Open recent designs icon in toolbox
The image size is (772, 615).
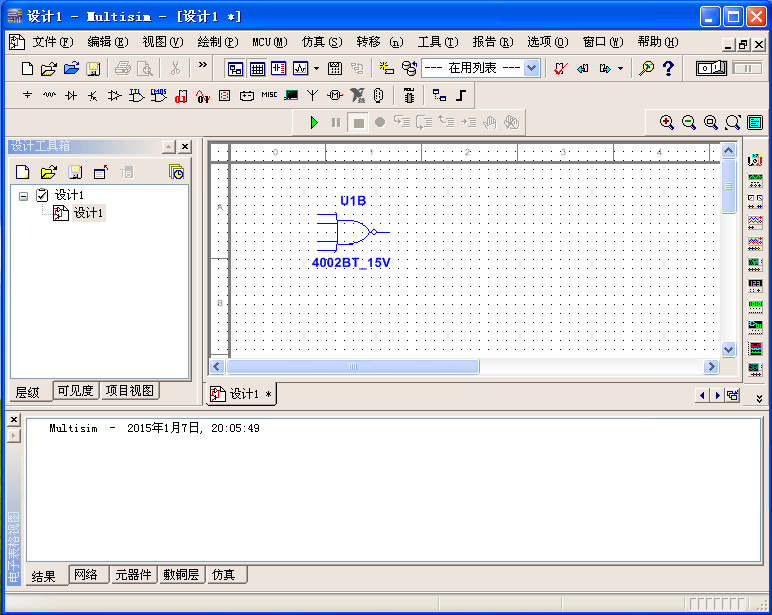pos(176,172)
